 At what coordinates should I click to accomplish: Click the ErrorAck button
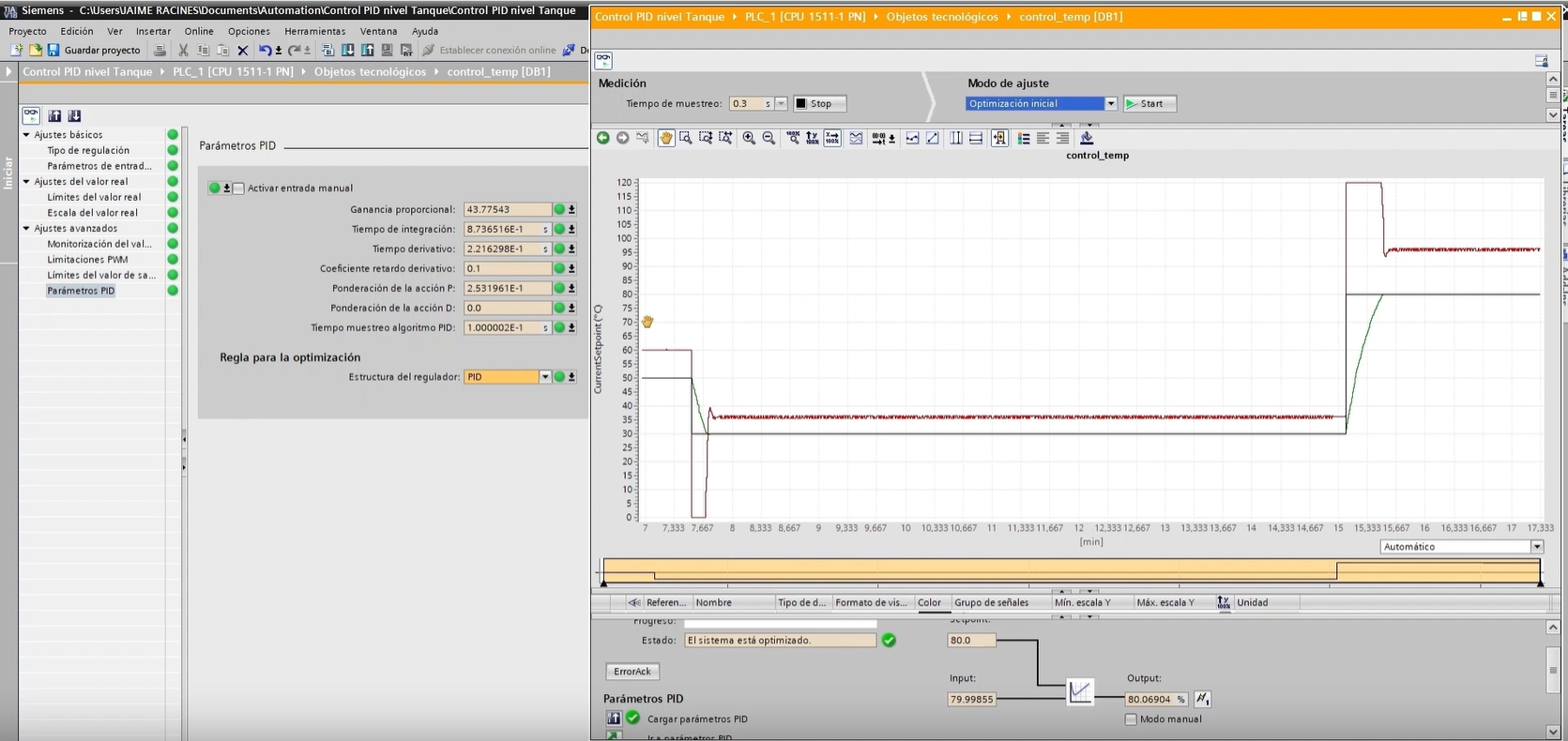coord(632,672)
